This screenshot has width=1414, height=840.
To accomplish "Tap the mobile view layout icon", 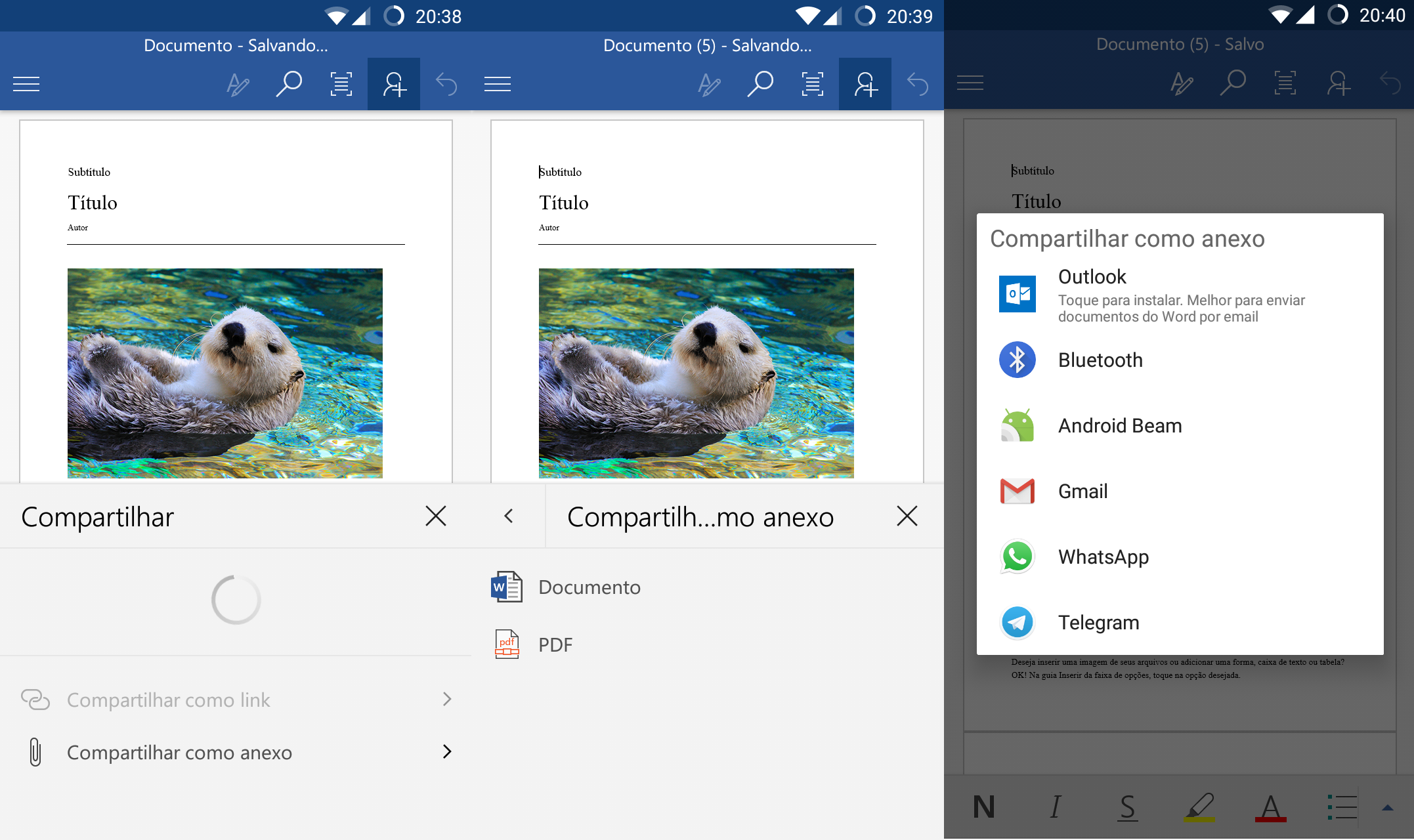I will tap(341, 83).
